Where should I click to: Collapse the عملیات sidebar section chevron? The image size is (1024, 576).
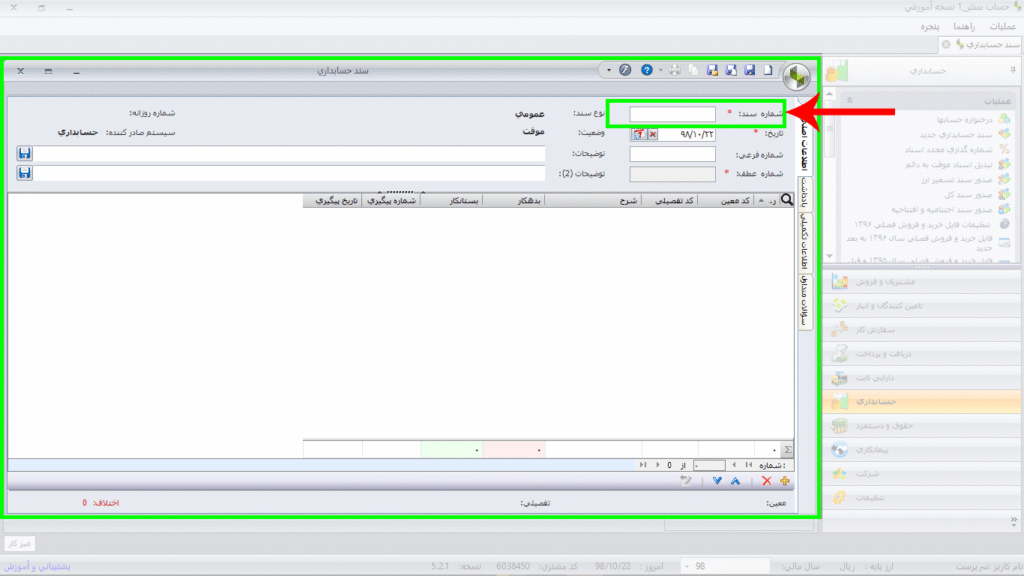click(x=850, y=101)
